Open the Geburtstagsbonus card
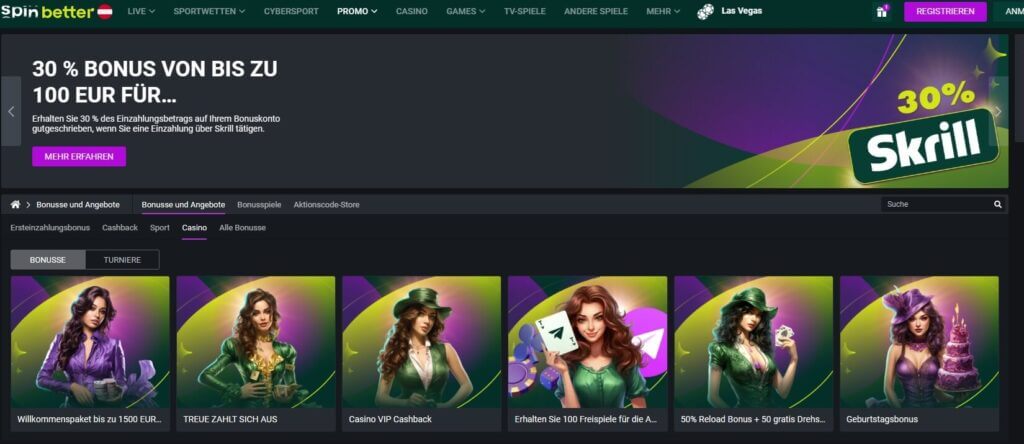 [920, 353]
